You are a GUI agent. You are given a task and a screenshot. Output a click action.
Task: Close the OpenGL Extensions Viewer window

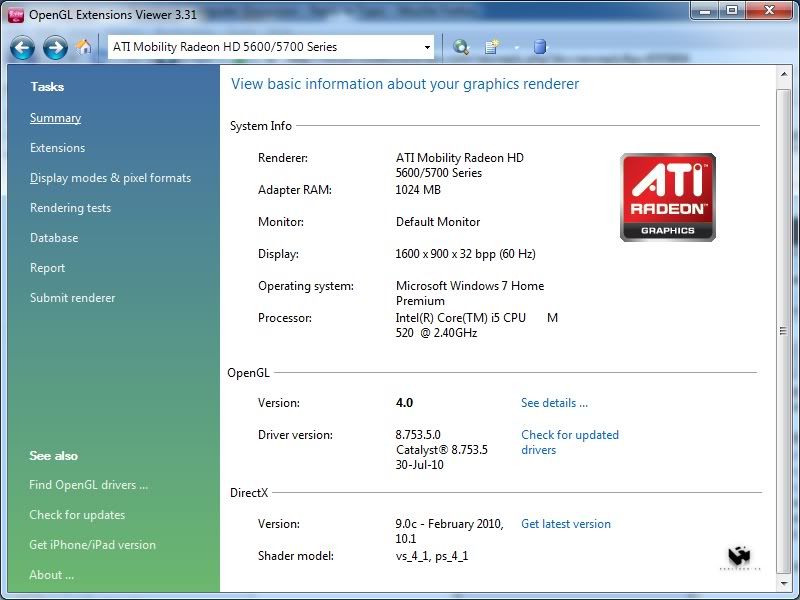coord(769,10)
